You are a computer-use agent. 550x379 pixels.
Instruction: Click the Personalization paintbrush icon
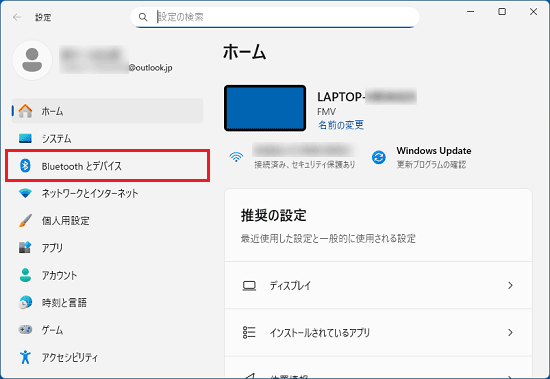pyautogui.click(x=25, y=220)
